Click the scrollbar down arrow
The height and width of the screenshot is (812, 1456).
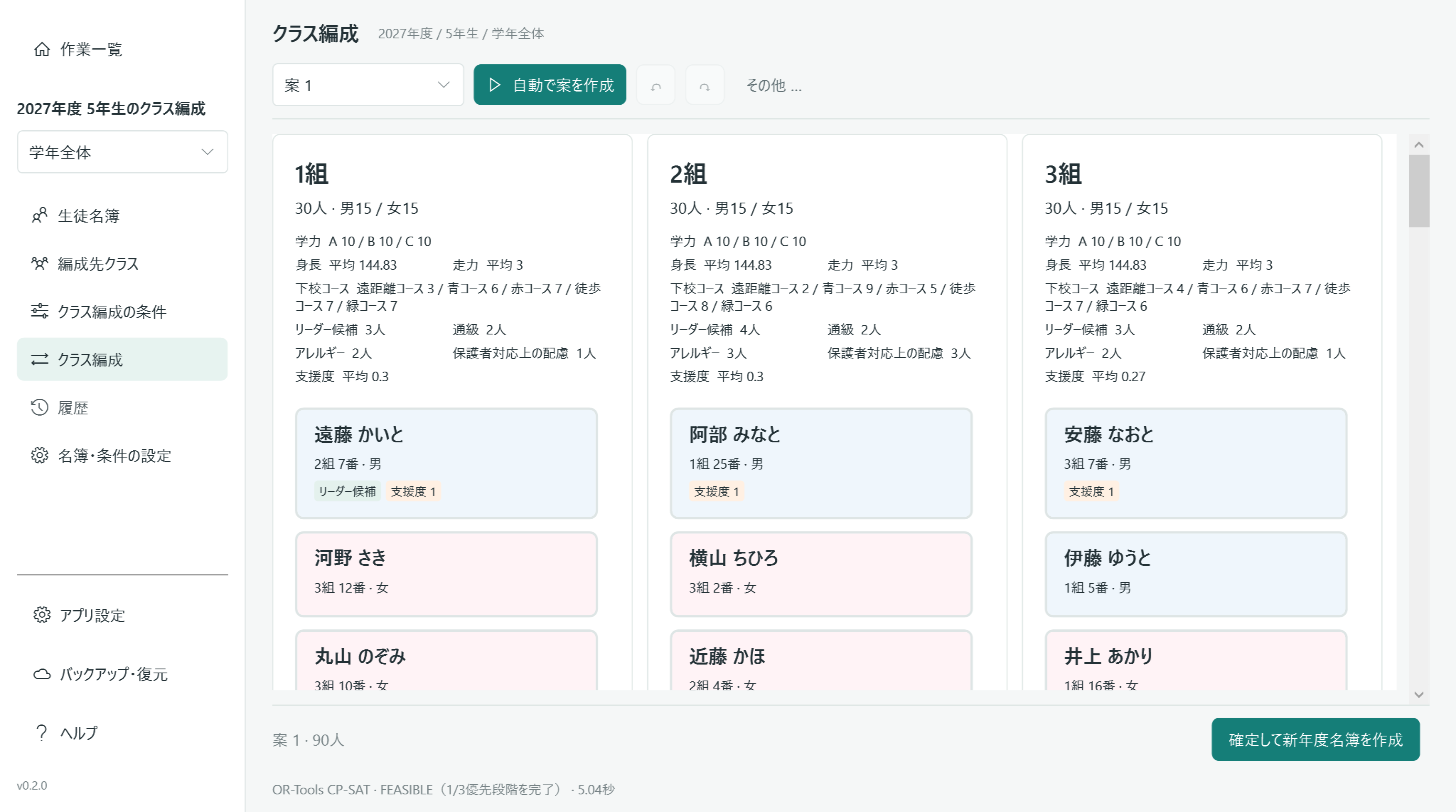[x=1419, y=695]
